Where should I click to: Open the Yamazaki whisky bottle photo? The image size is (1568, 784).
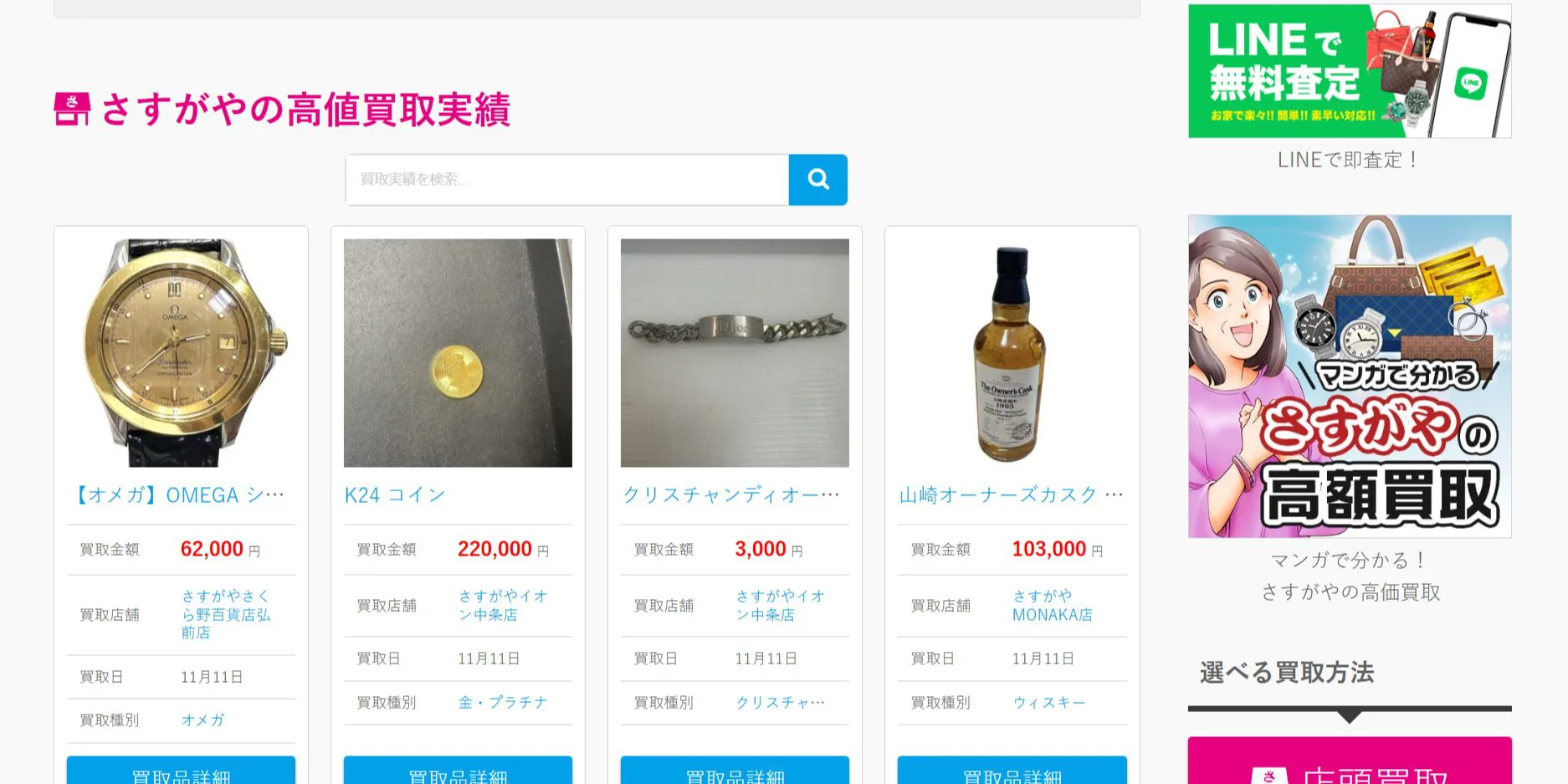click(1012, 353)
